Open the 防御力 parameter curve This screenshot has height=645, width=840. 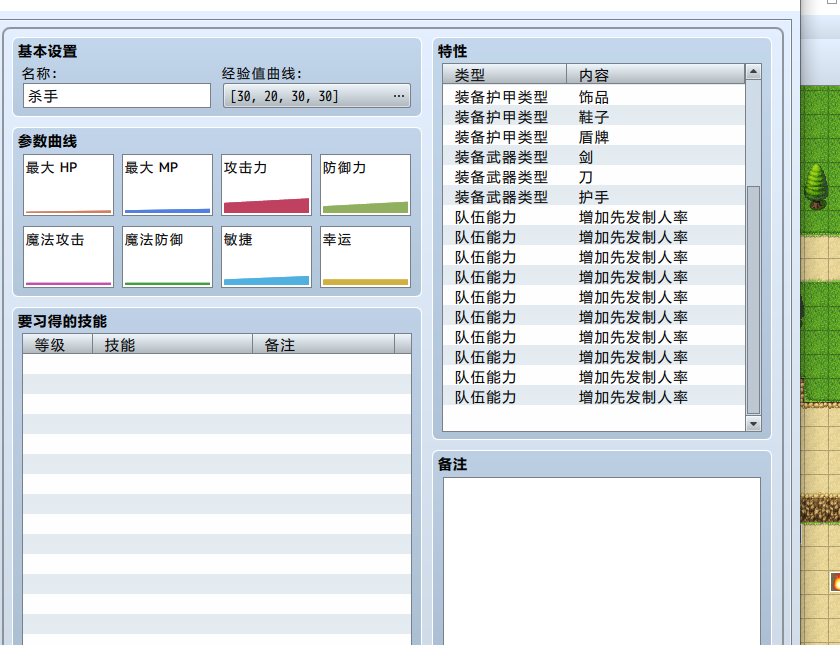coord(365,185)
